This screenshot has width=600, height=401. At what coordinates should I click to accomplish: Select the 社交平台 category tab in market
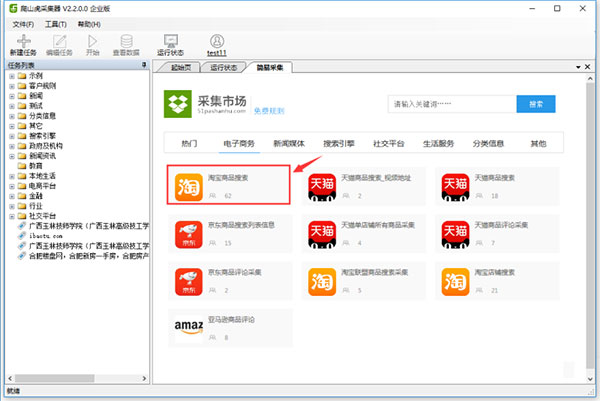pyautogui.click(x=388, y=143)
